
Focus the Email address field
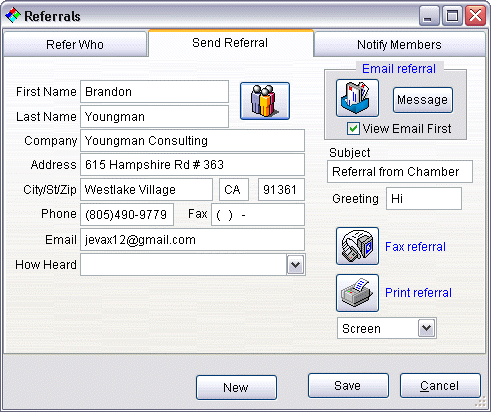tap(192, 240)
